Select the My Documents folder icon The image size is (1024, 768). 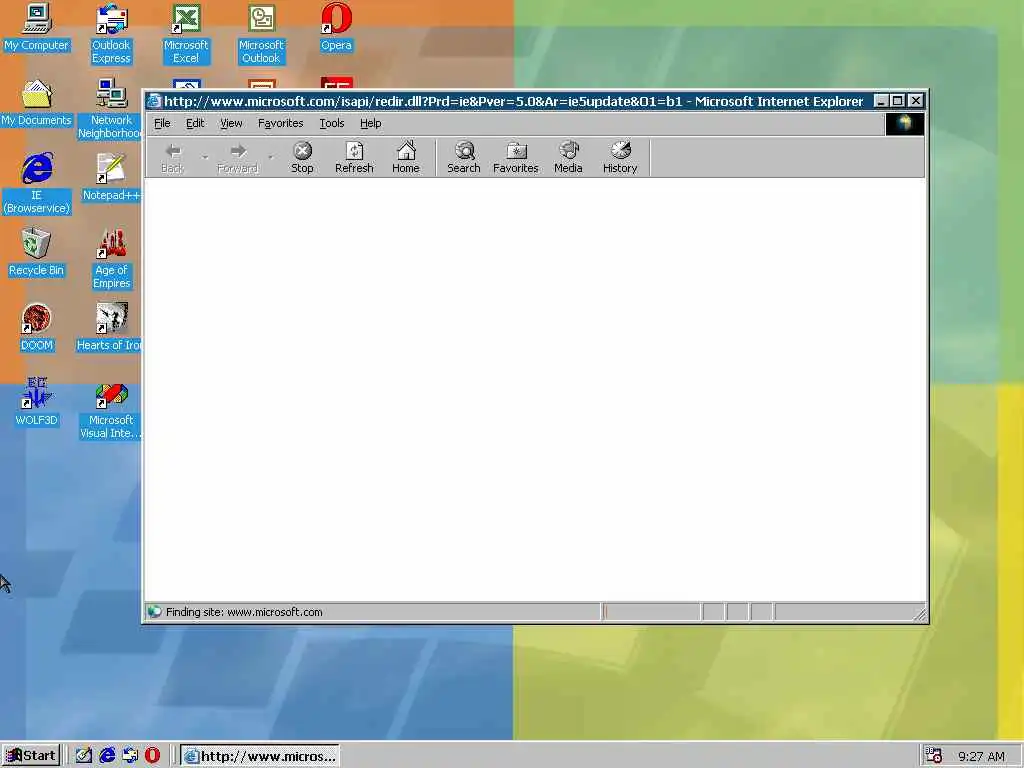pos(36,103)
